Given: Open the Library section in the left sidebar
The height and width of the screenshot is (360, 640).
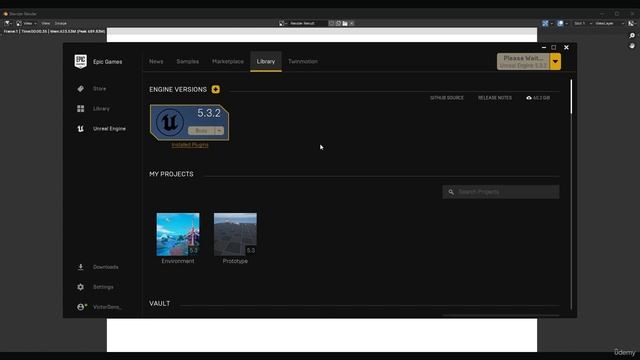Looking at the screenshot, I should click(x=101, y=109).
